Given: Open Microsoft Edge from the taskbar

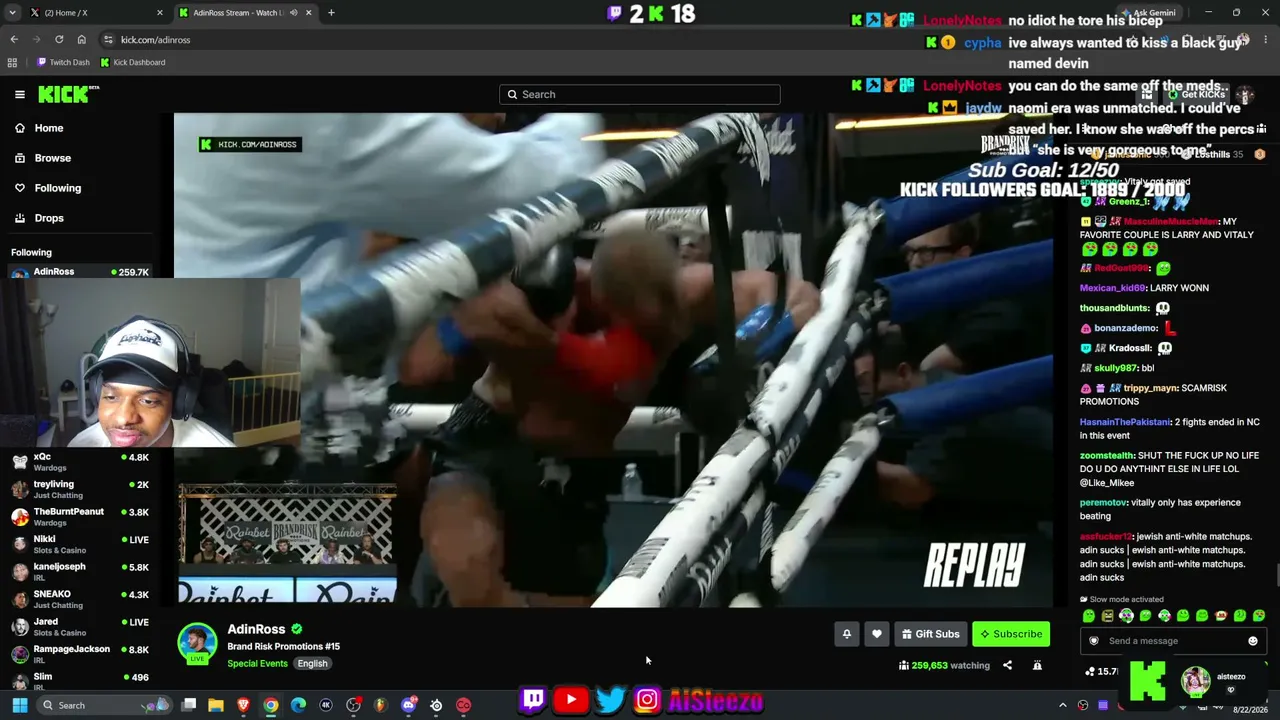Looking at the screenshot, I should (x=298, y=705).
